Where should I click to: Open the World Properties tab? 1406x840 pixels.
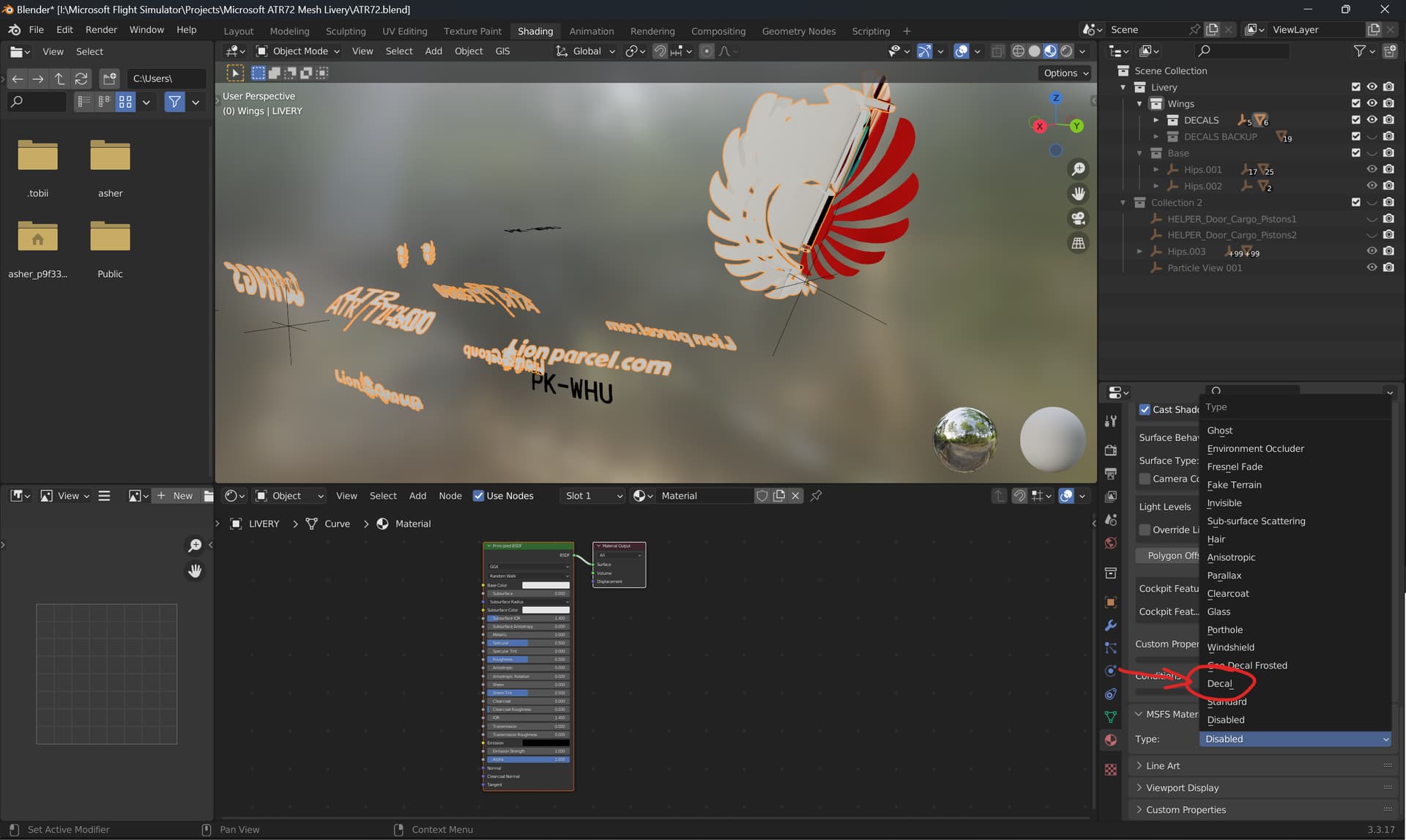pyautogui.click(x=1111, y=543)
